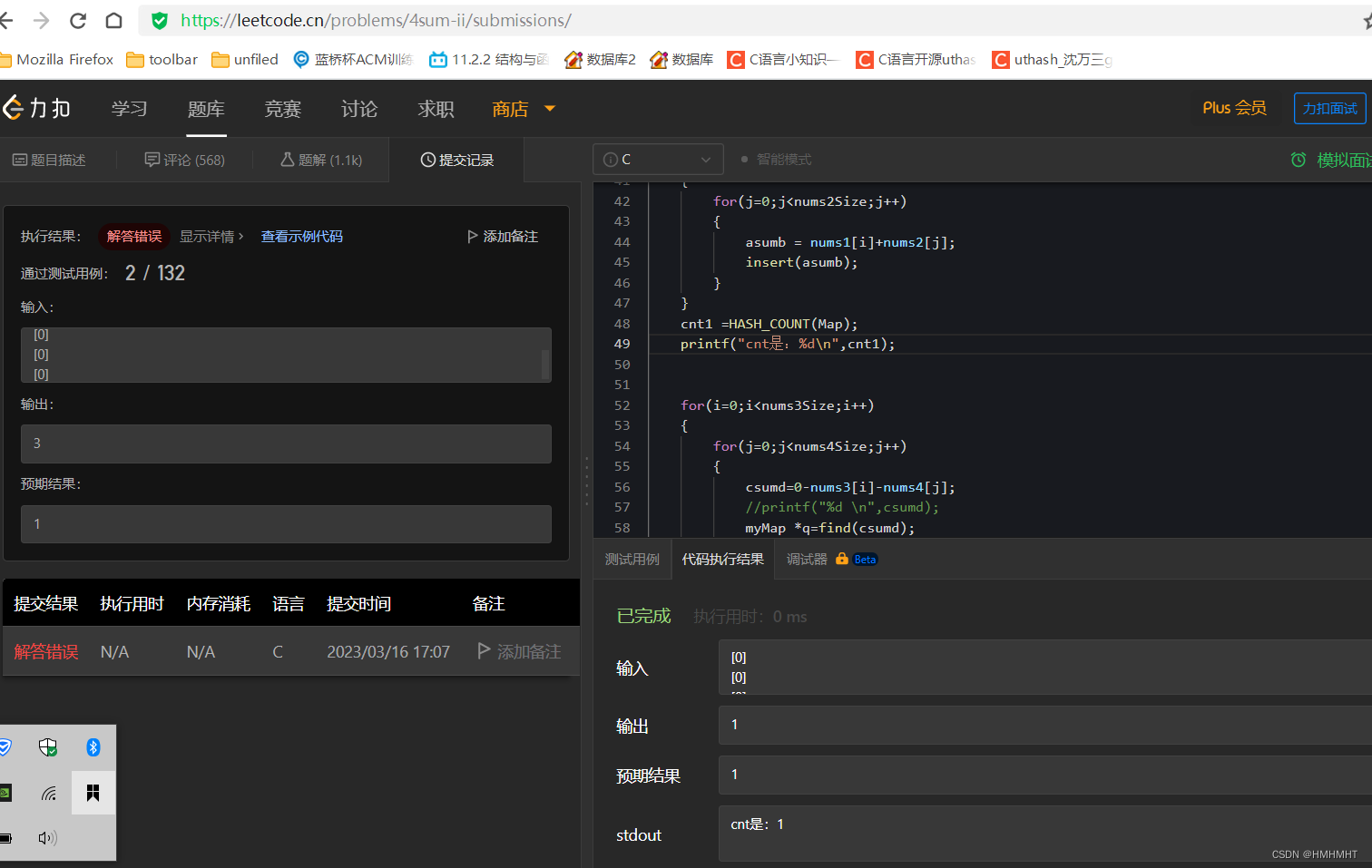This screenshot has width=1372, height=868.
Task: Click the green security shield icon
Action: (x=160, y=21)
